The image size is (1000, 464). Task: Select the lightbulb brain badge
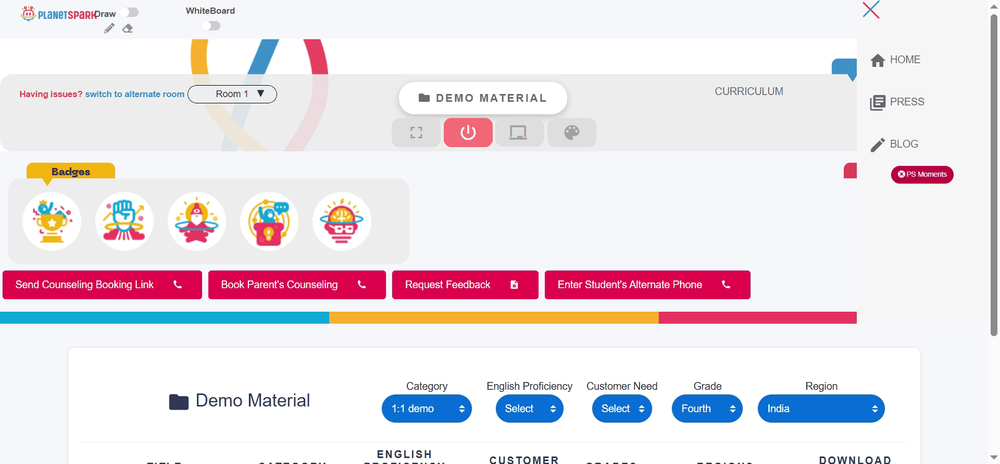[x=342, y=221]
